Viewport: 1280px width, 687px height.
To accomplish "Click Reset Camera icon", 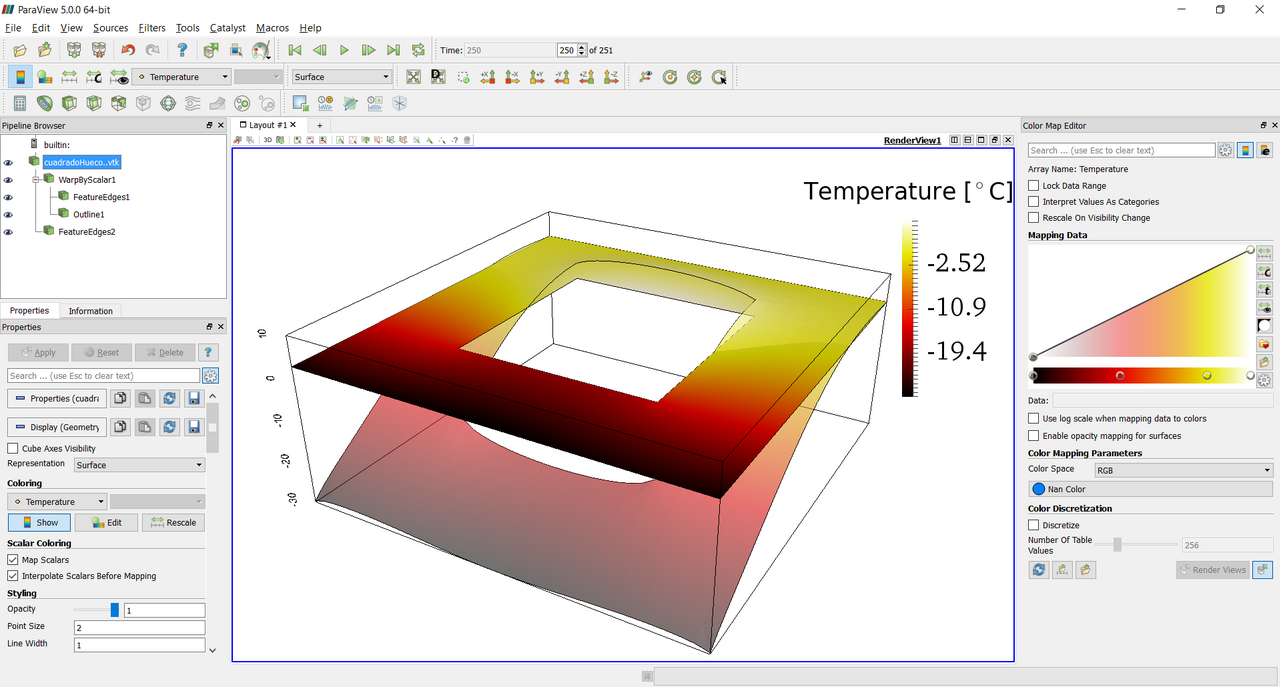I will point(414,77).
